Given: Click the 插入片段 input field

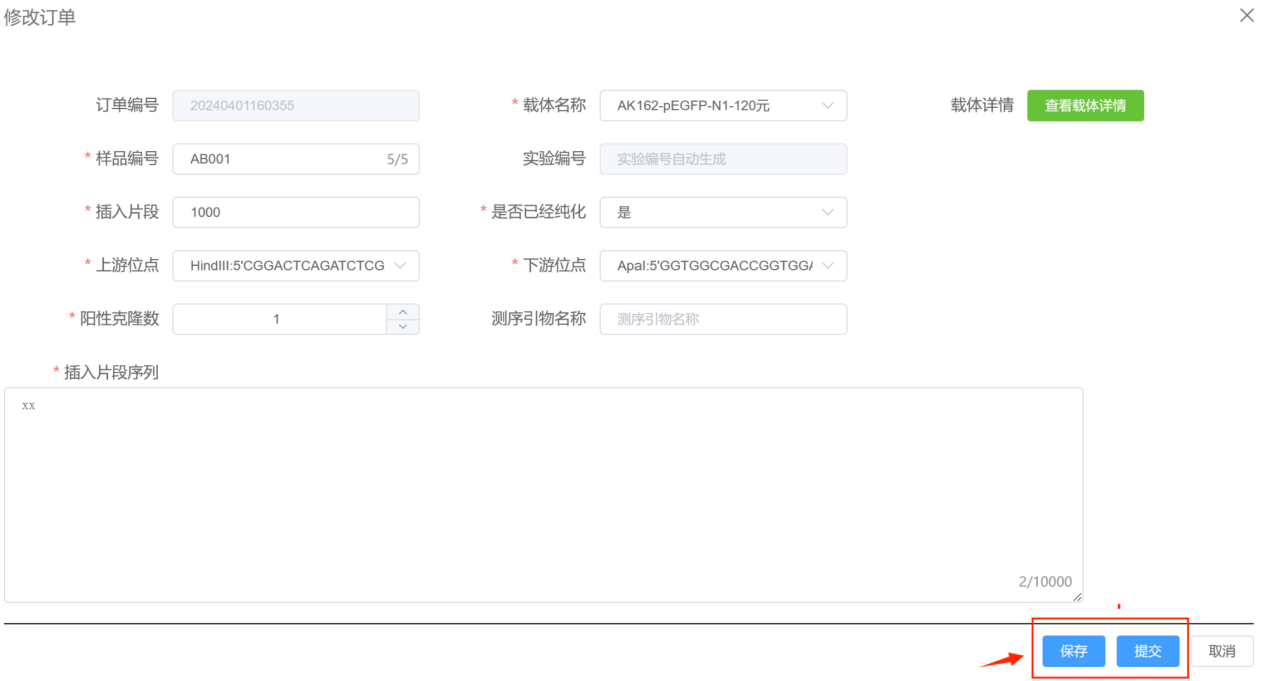Looking at the screenshot, I should tap(295, 212).
